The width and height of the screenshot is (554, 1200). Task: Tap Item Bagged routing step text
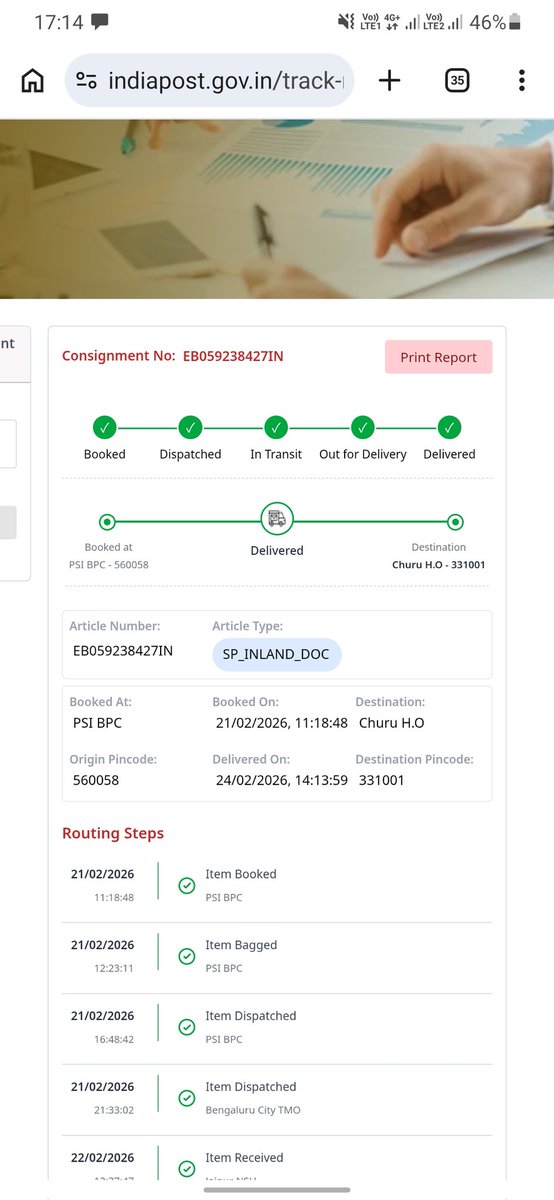[x=241, y=945]
